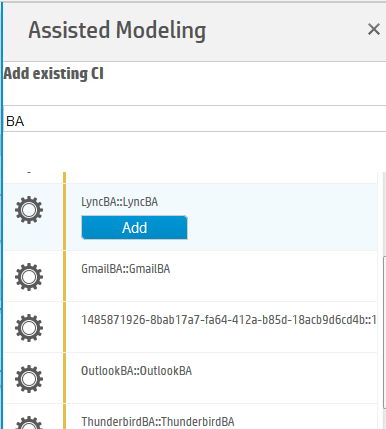Click the gear icon next to GmailBA::GmailBA
The image size is (386, 429).
(x=29, y=277)
